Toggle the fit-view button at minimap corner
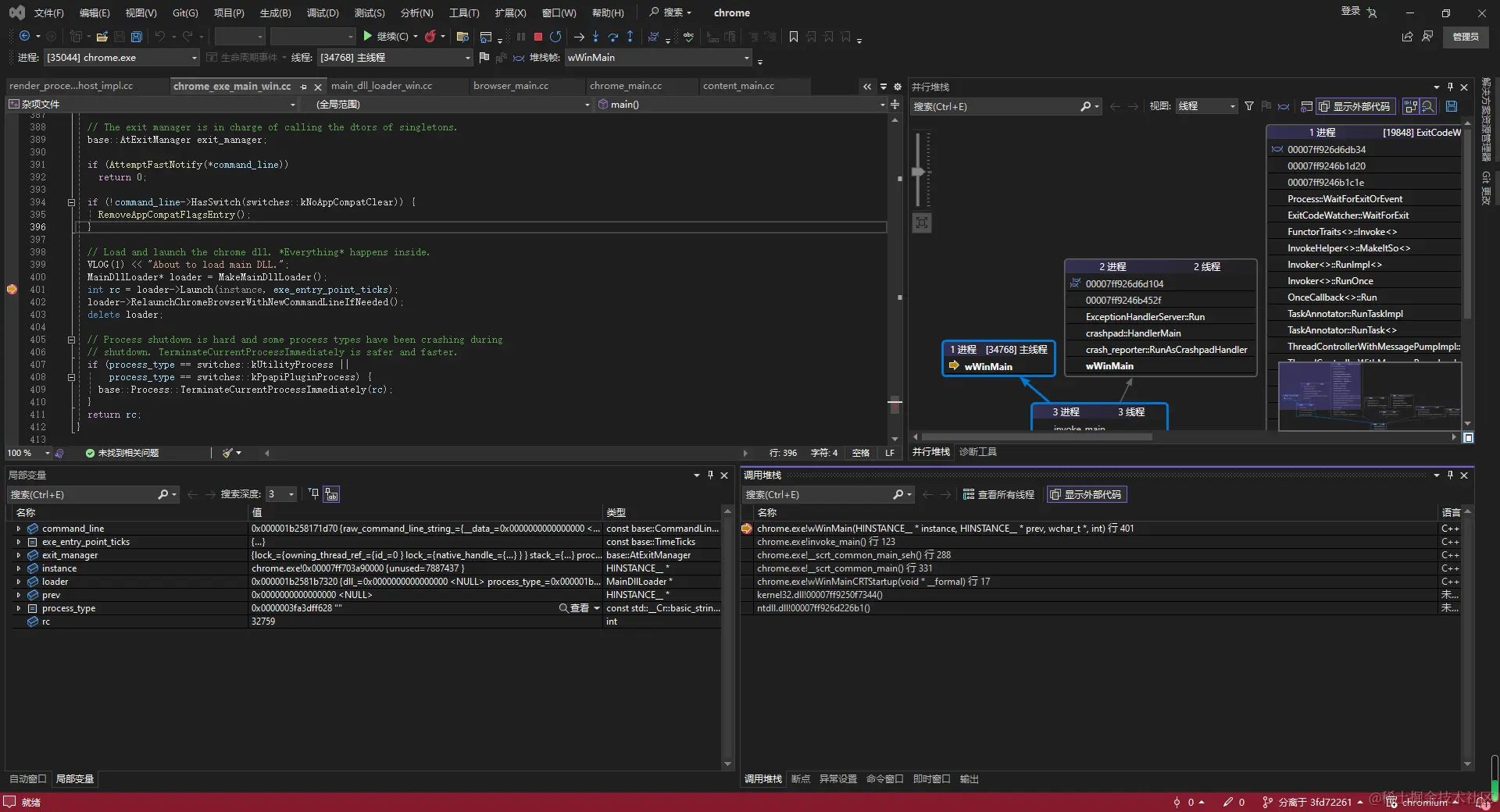 pos(1468,437)
